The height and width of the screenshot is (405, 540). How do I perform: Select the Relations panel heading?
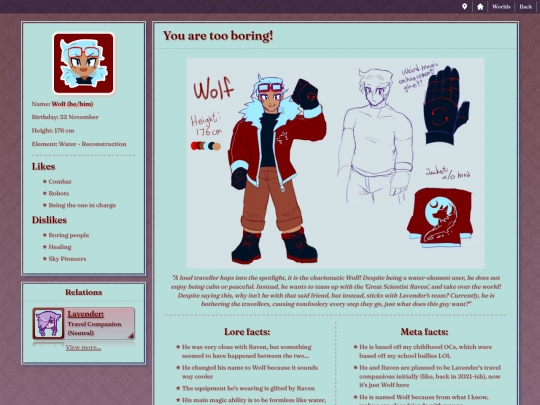[84, 292]
